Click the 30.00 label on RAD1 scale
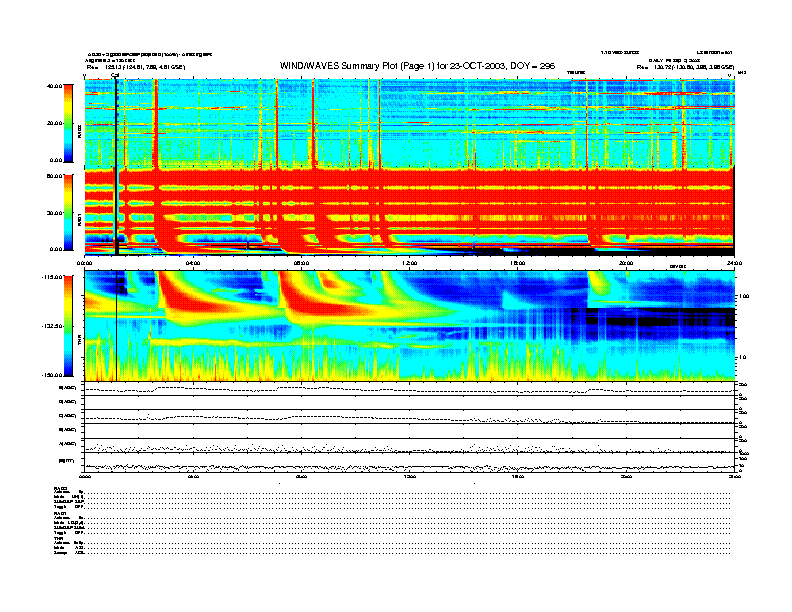792x612 pixels. (x=55, y=213)
